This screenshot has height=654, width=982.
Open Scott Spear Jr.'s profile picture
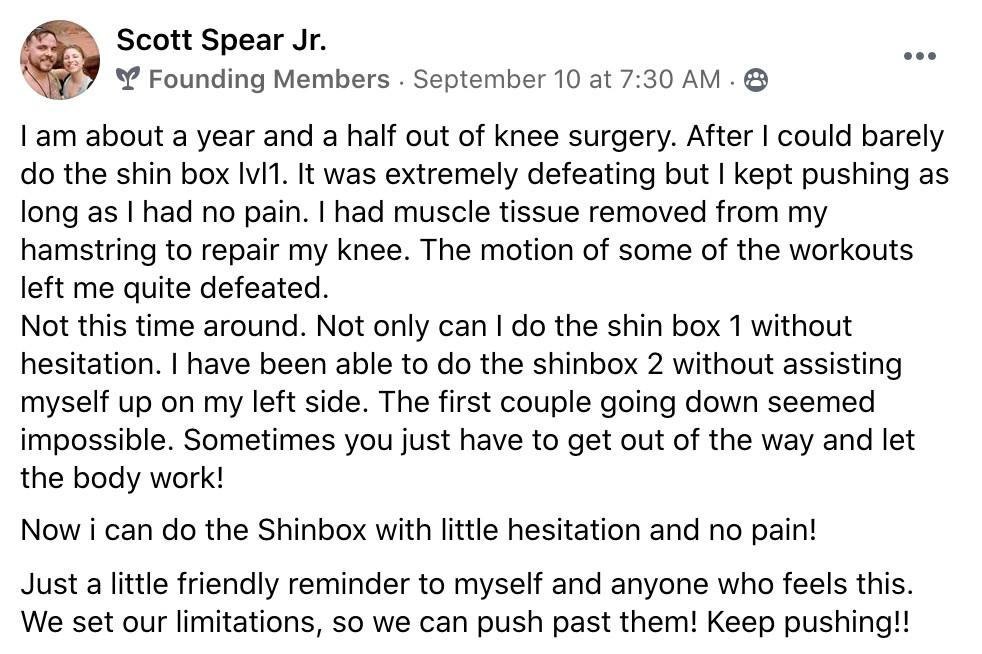(x=60, y=60)
